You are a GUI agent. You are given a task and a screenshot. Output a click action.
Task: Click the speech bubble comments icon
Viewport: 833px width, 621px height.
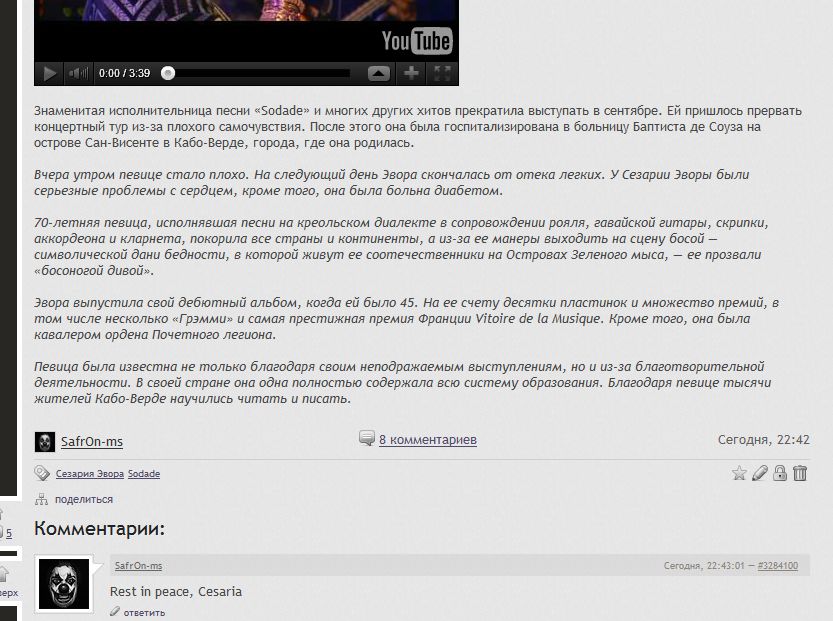367,438
